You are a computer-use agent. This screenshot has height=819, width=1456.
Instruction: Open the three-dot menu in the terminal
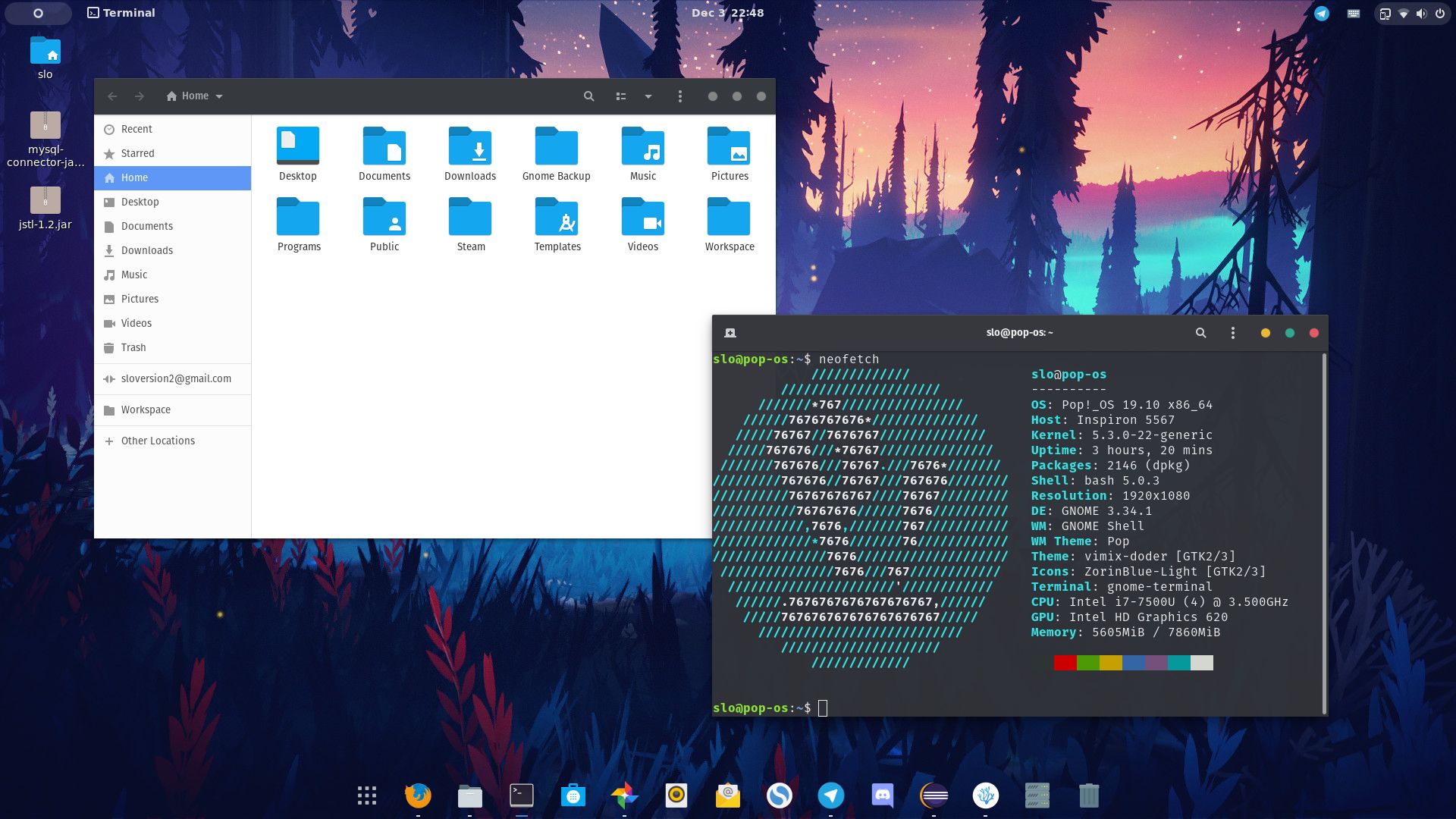[1232, 332]
